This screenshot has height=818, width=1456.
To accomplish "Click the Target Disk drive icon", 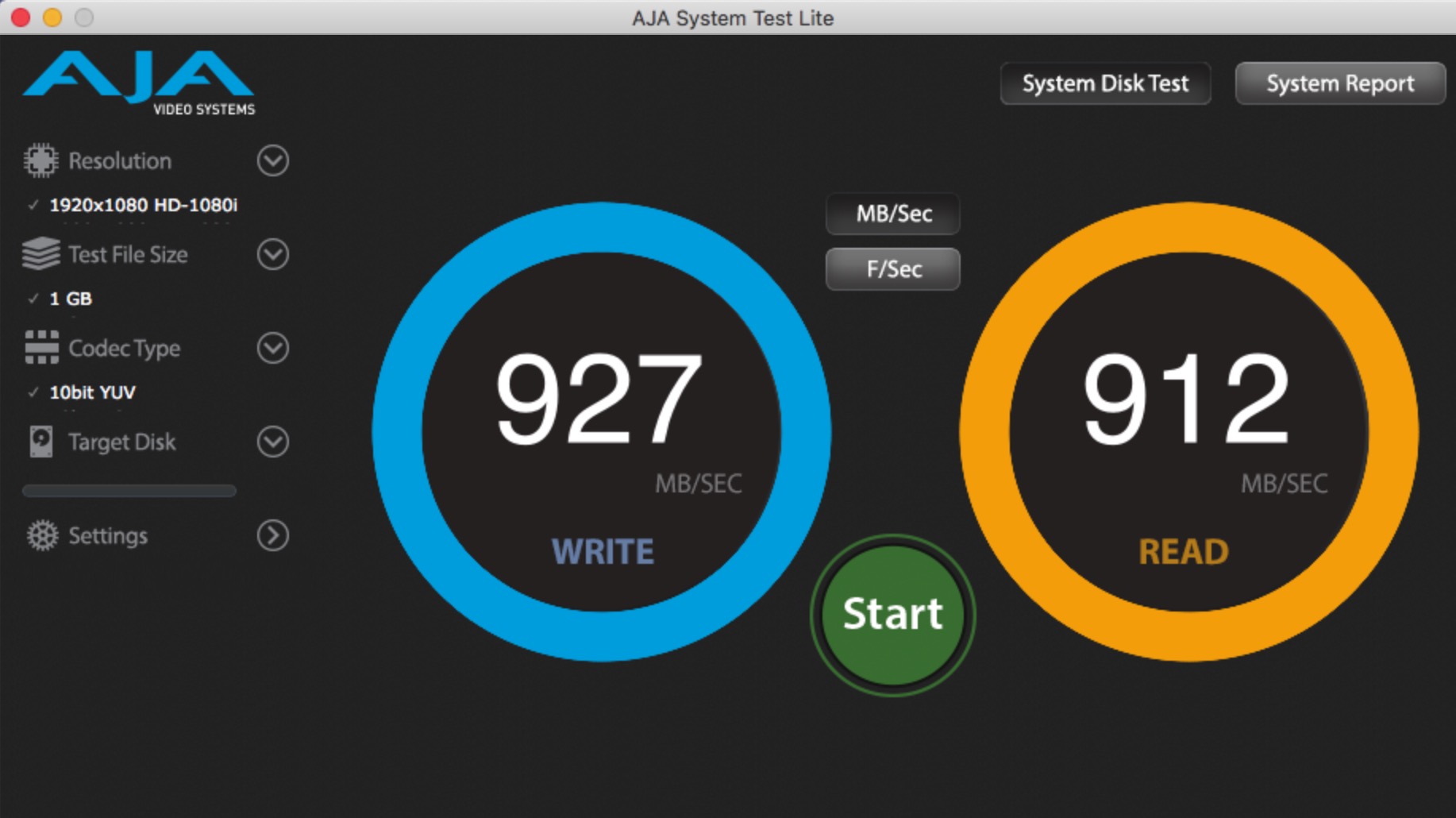I will 41,442.
